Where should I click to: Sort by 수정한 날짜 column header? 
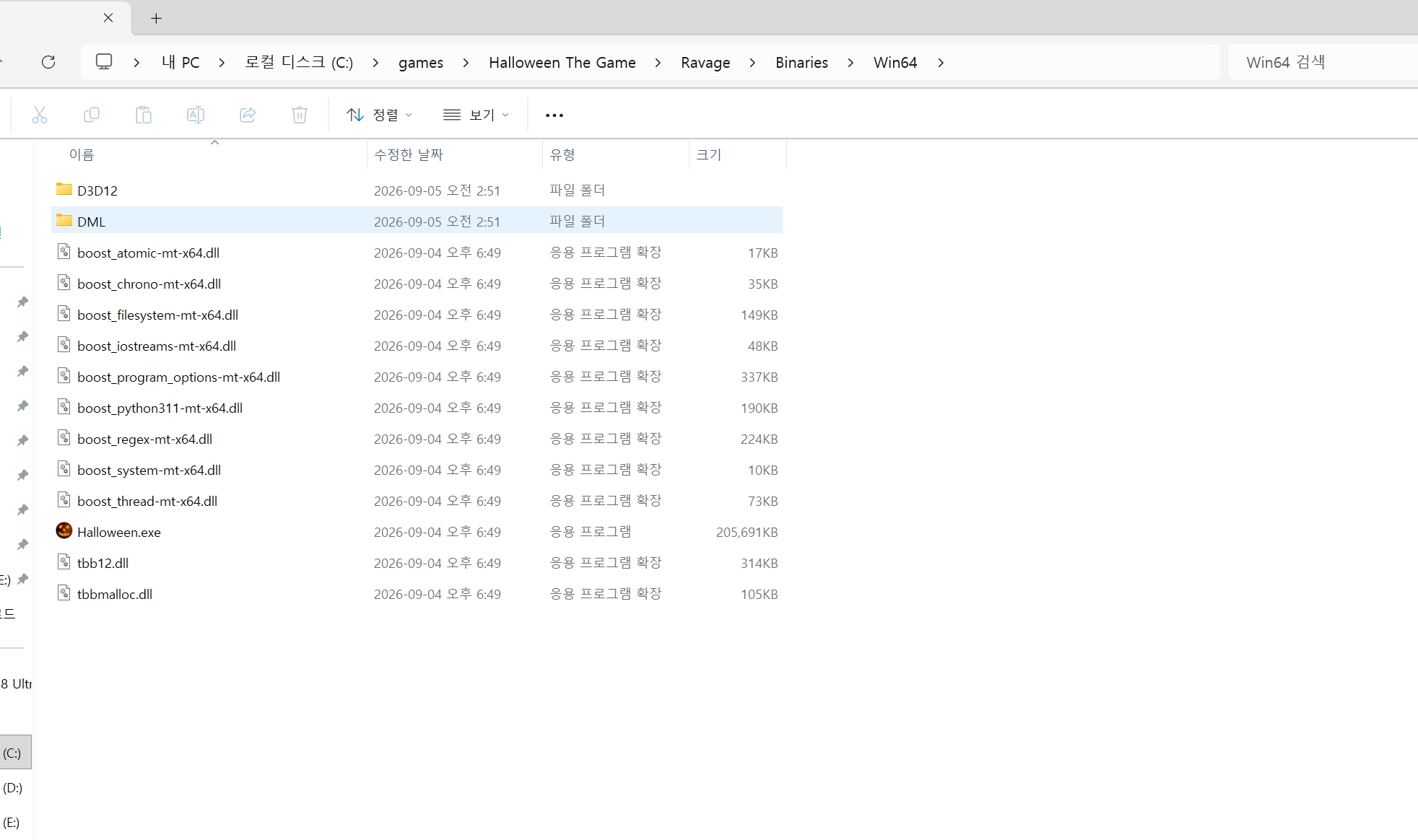coord(409,154)
